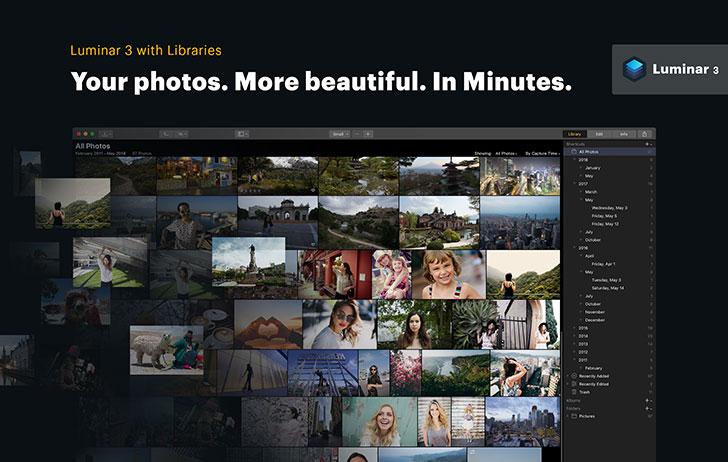Open the By Capture Time sort dropdown
The image size is (728, 462).
[542, 153]
